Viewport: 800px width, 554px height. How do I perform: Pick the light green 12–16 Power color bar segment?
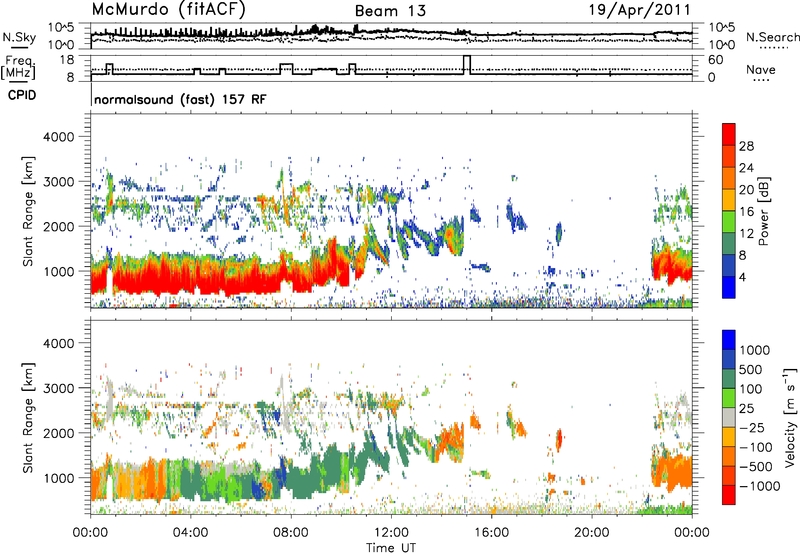(729, 222)
